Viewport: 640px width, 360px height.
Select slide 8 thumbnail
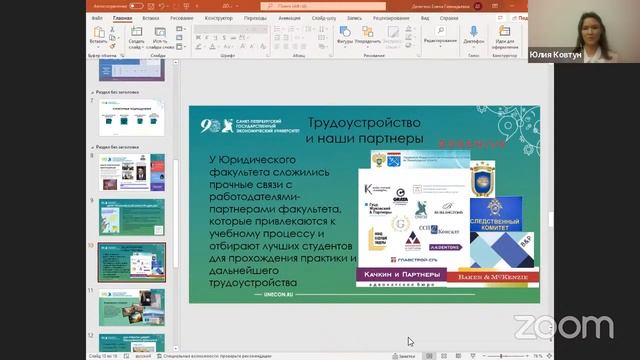131,172
